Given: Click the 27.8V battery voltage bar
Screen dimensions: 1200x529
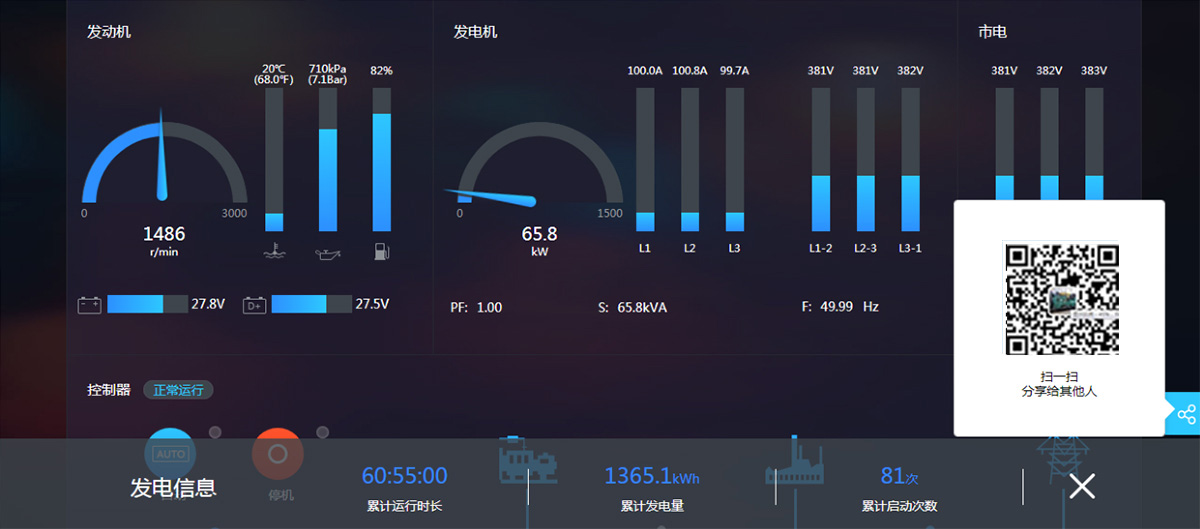Looking at the screenshot, I should click(146, 304).
